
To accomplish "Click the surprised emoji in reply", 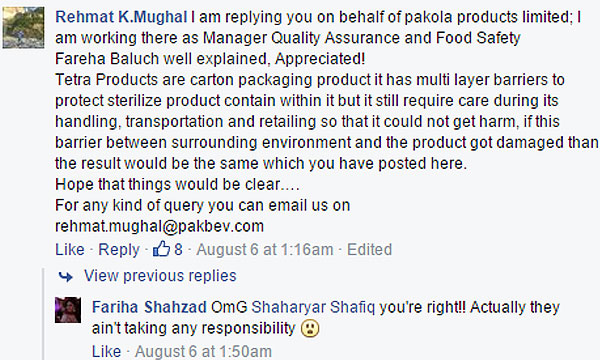I will [x=310, y=329].
